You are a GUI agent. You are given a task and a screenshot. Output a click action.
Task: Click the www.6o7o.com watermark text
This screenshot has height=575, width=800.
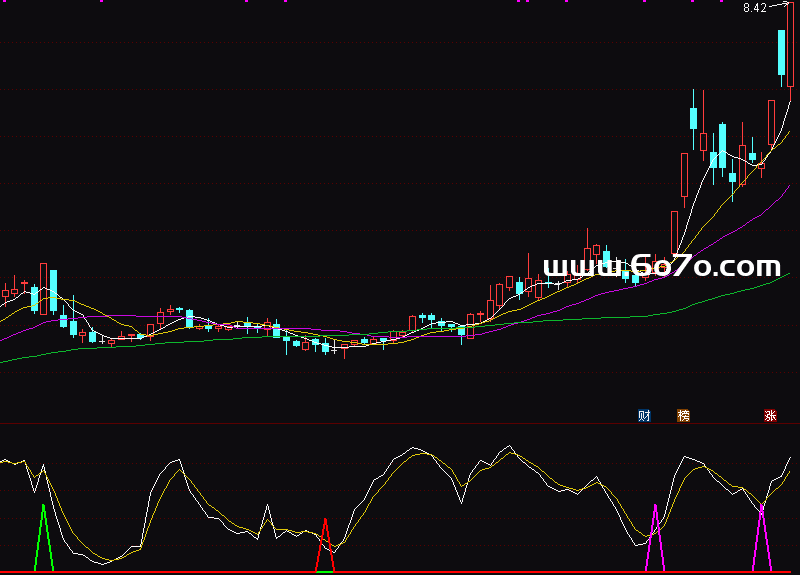pos(661,267)
